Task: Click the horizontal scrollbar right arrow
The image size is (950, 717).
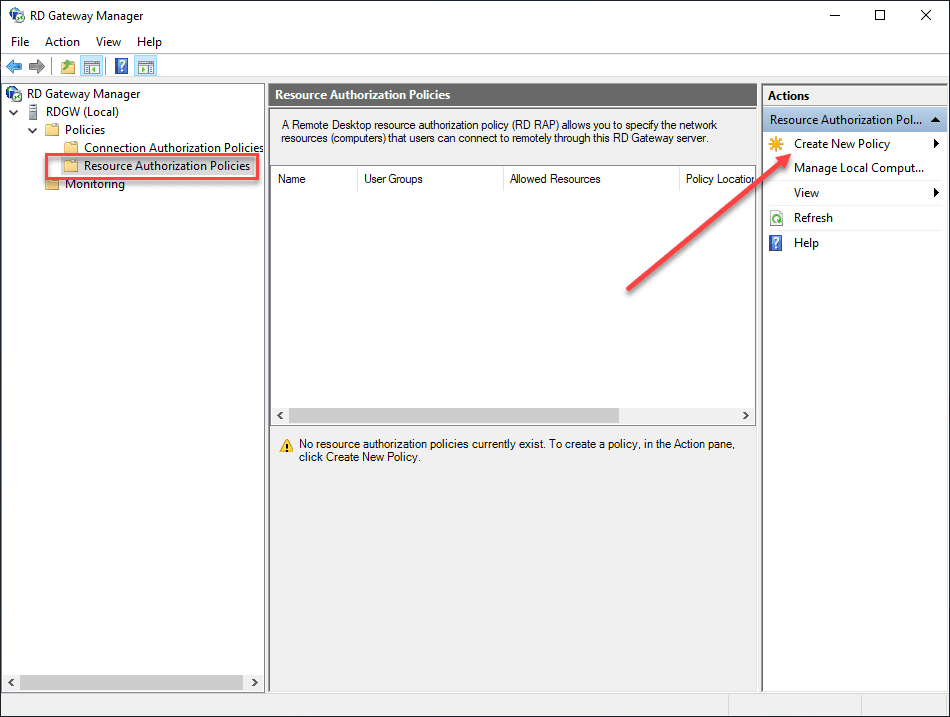Action: coord(745,415)
